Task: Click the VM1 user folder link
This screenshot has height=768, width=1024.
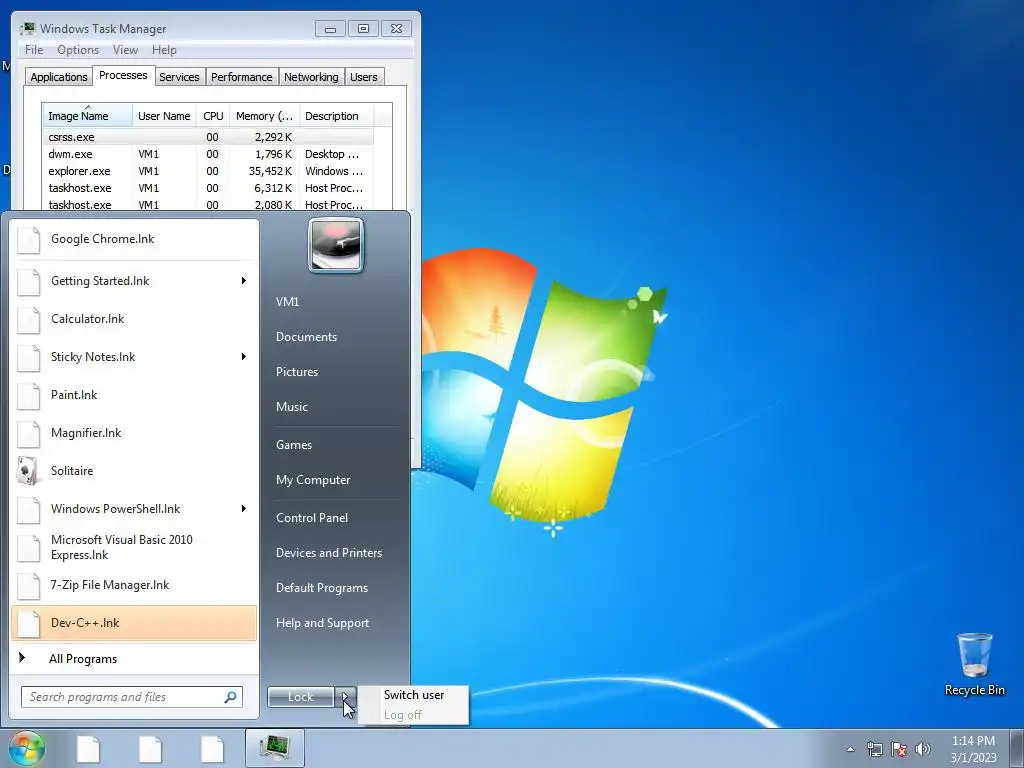Action: pos(287,302)
